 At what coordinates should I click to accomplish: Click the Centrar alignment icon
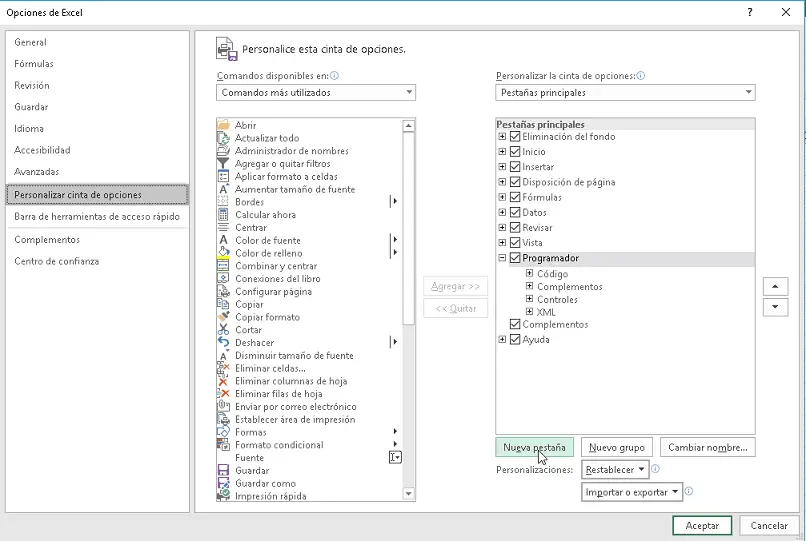(x=223, y=227)
